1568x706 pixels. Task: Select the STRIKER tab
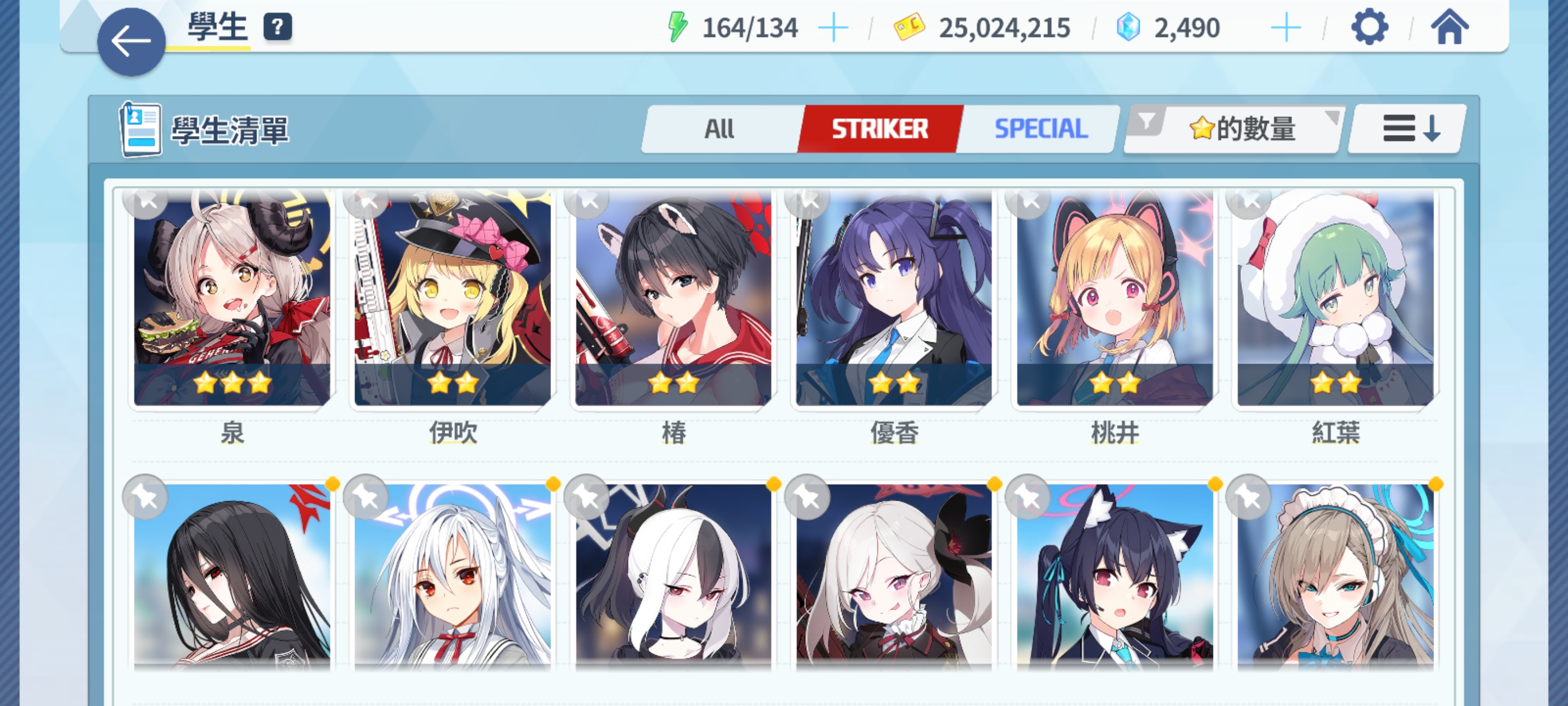[x=880, y=128]
